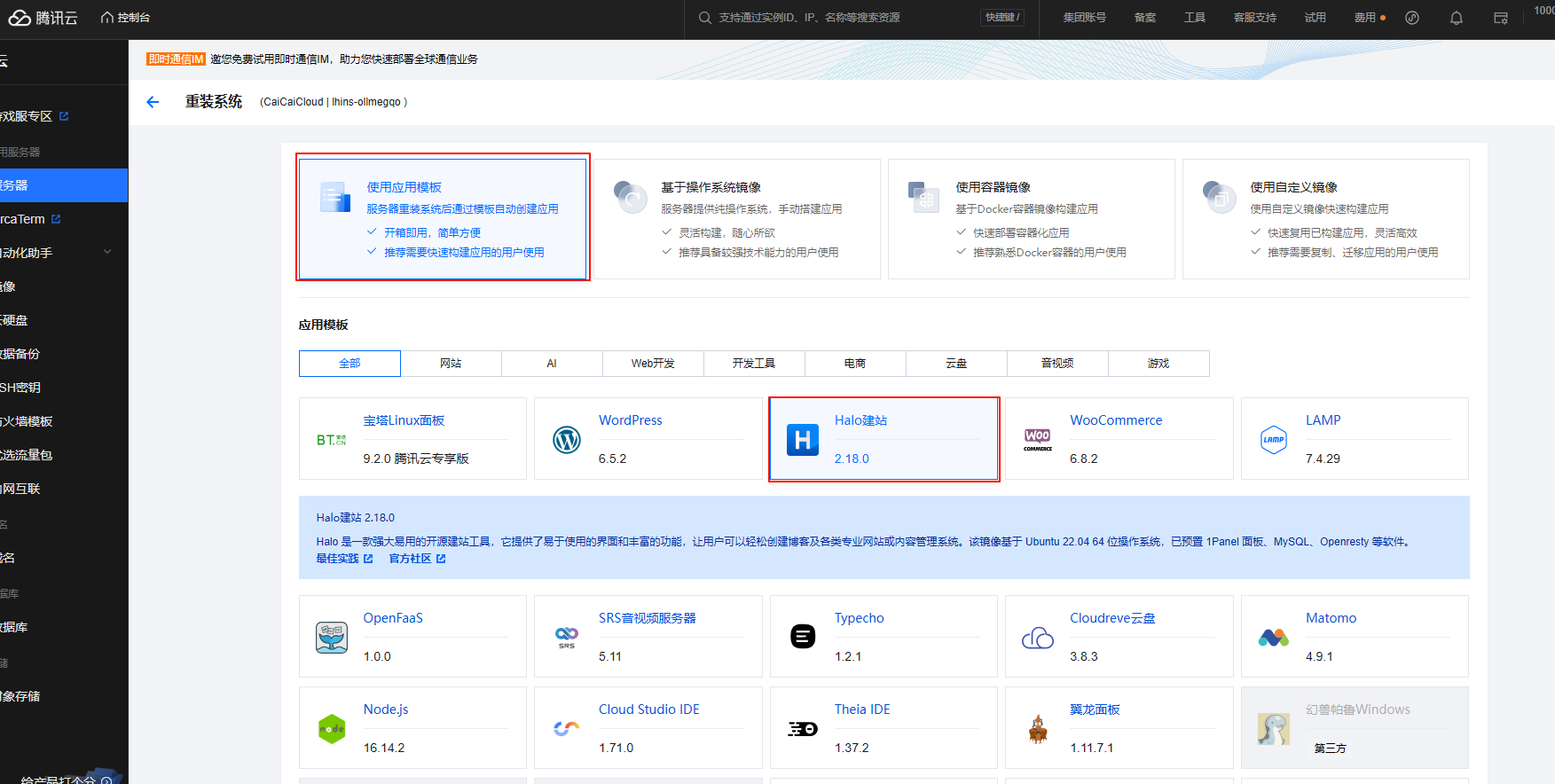Open the notification bell
The width and height of the screenshot is (1555, 784).
(1457, 18)
